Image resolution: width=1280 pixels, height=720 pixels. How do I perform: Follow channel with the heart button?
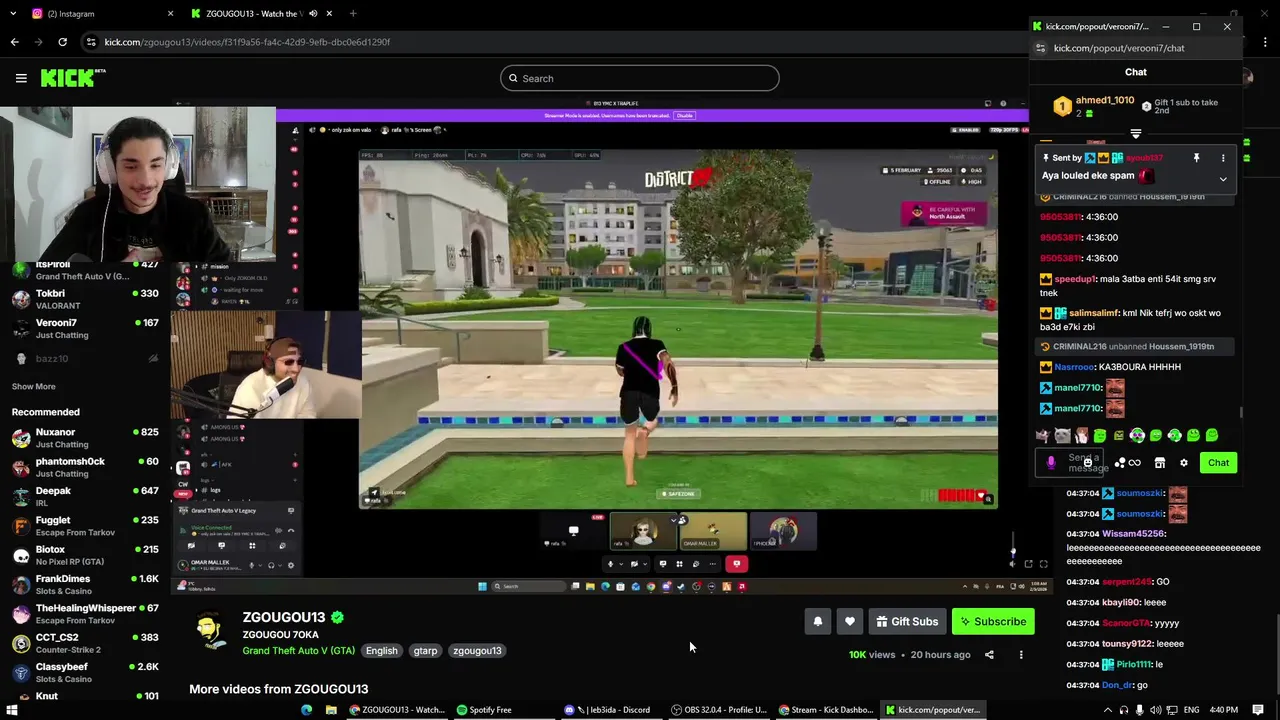(x=850, y=622)
